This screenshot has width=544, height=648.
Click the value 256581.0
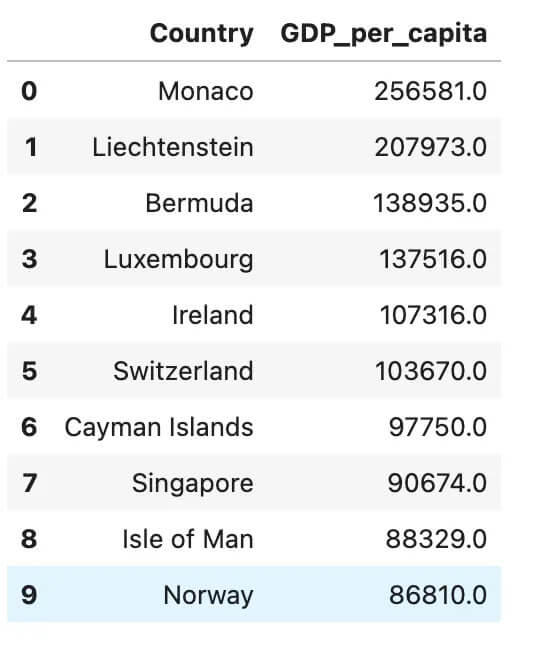coord(430,91)
